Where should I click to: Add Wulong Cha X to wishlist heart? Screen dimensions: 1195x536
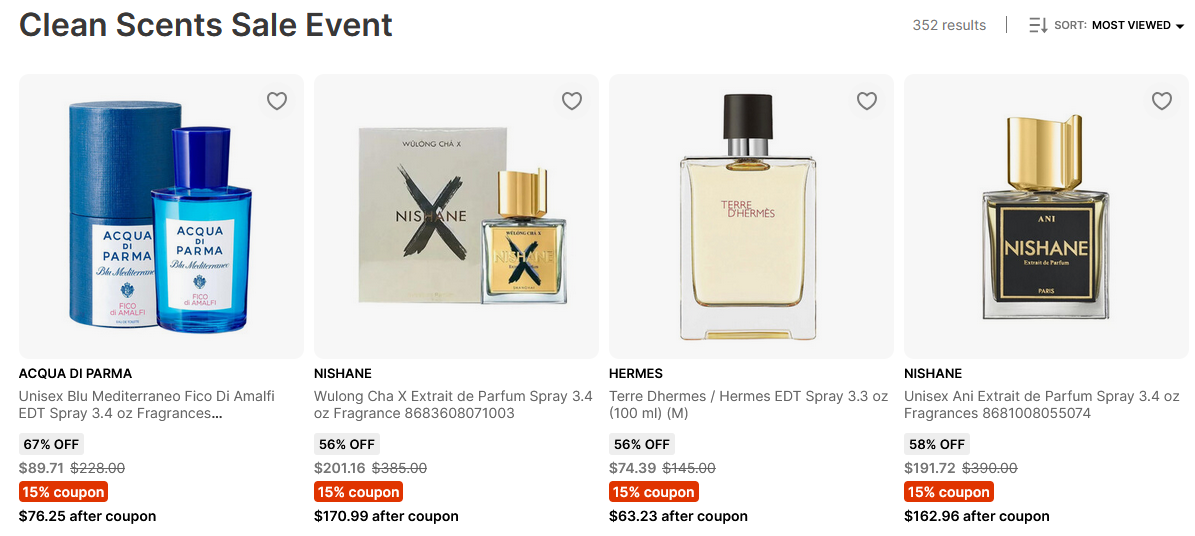click(572, 101)
